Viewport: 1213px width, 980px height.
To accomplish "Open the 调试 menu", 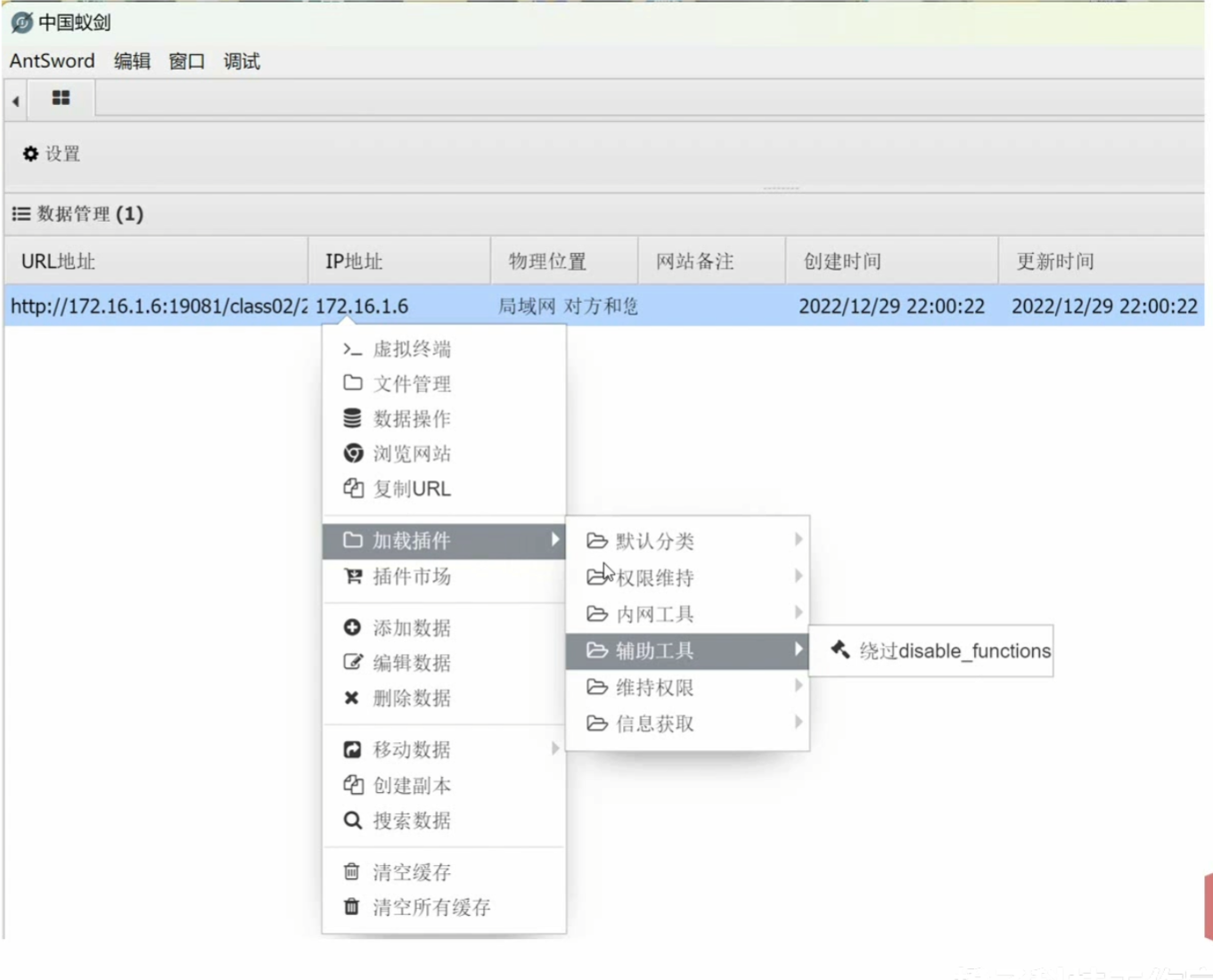I will click(242, 61).
